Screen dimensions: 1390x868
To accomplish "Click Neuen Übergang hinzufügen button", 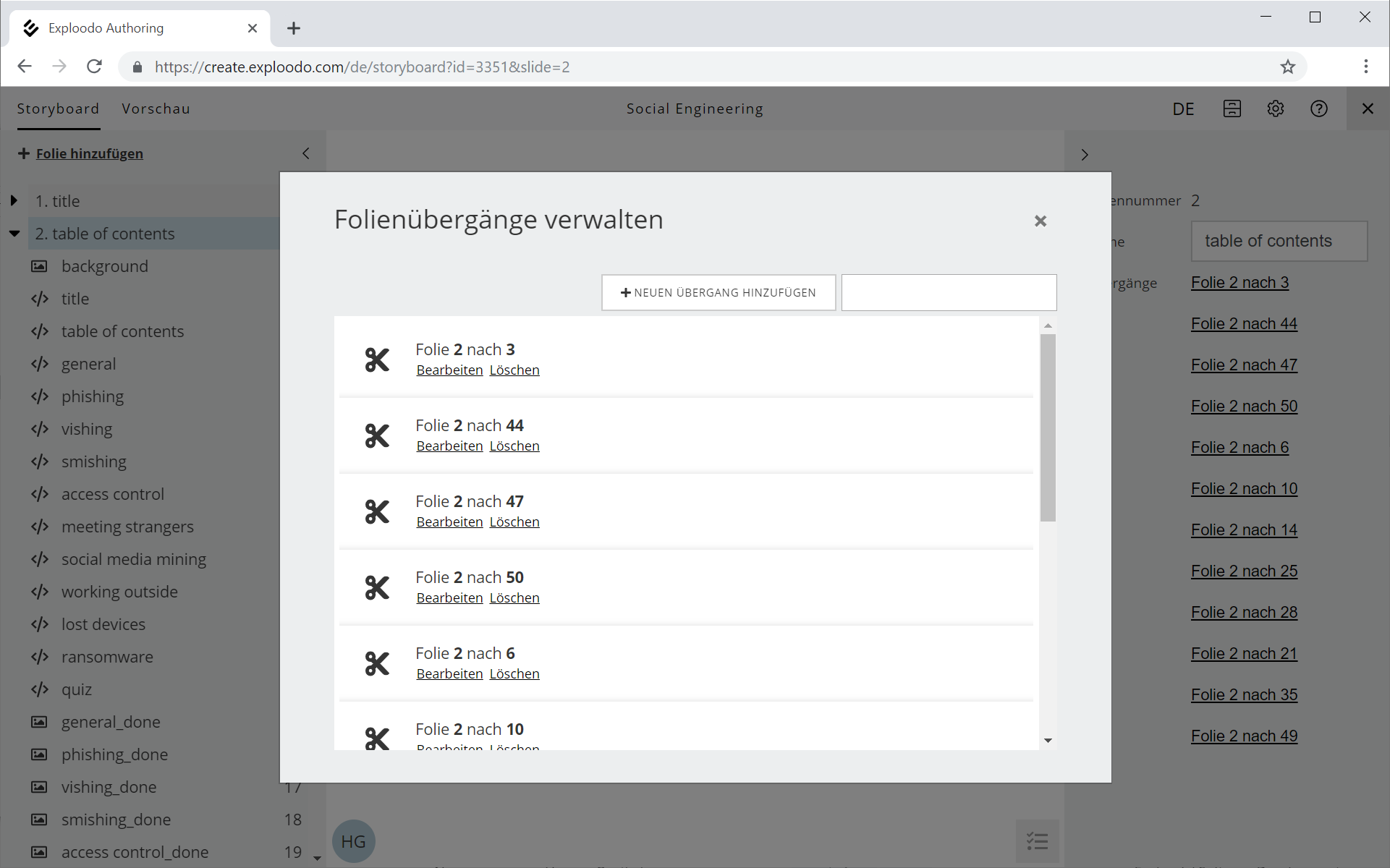I will [x=718, y=292].
